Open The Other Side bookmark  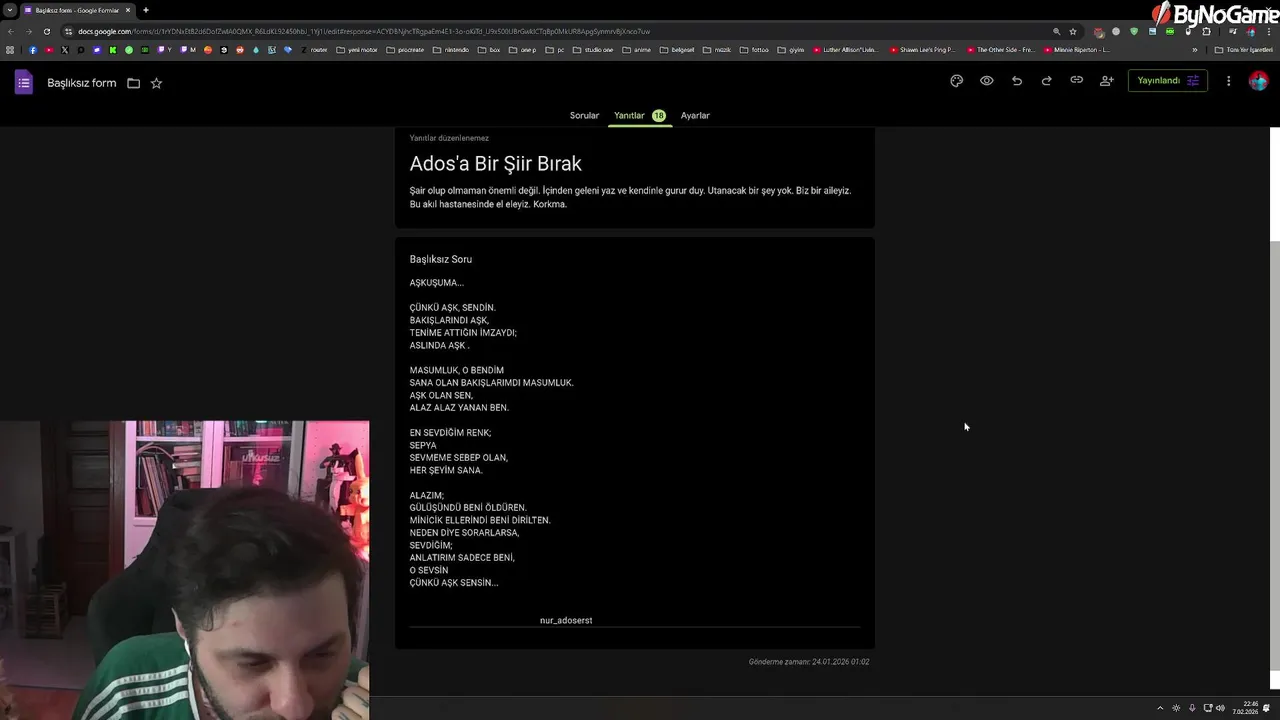(x=1000, y=49)
